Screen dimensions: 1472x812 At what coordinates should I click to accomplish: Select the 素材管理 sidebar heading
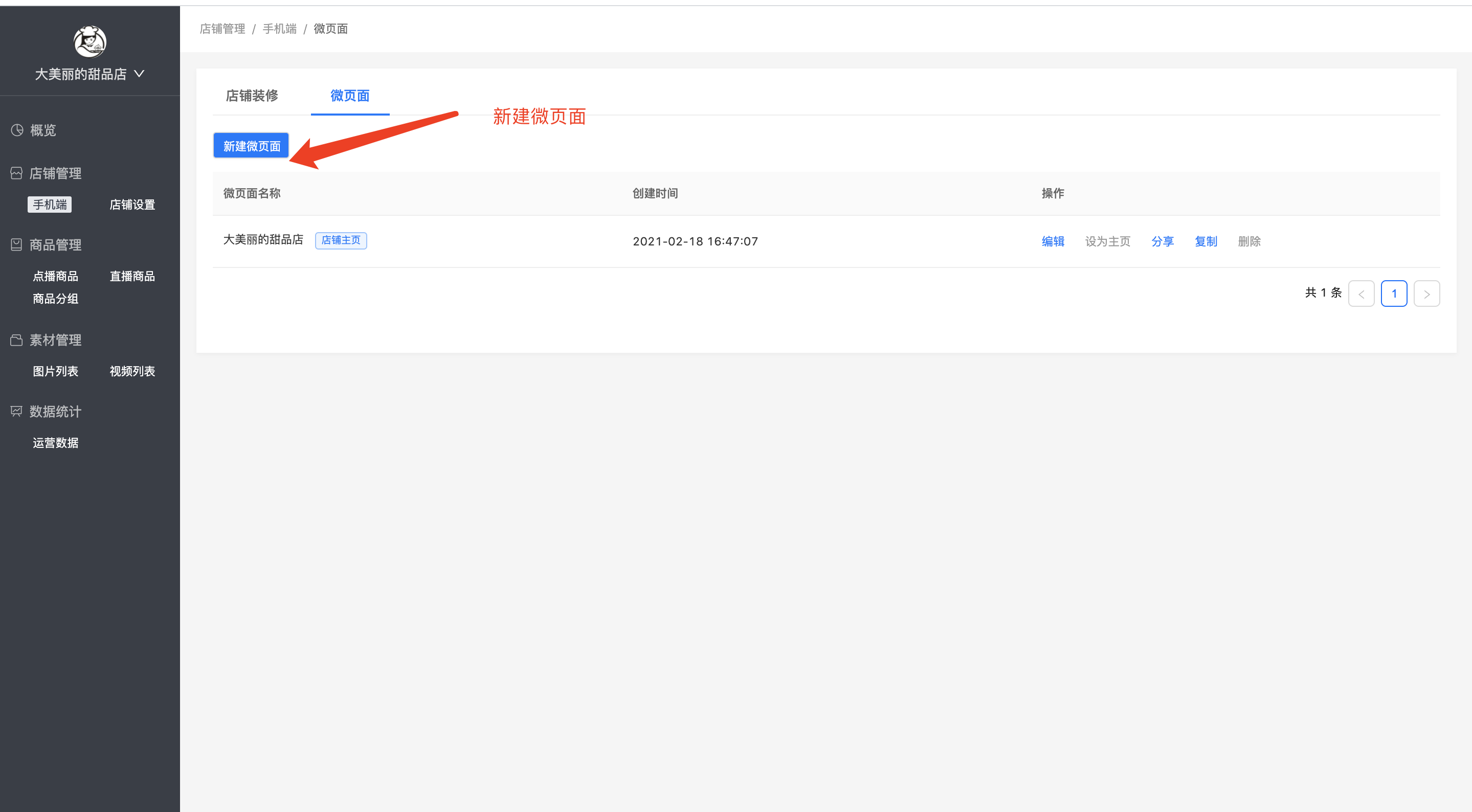(x=55, y=340)
